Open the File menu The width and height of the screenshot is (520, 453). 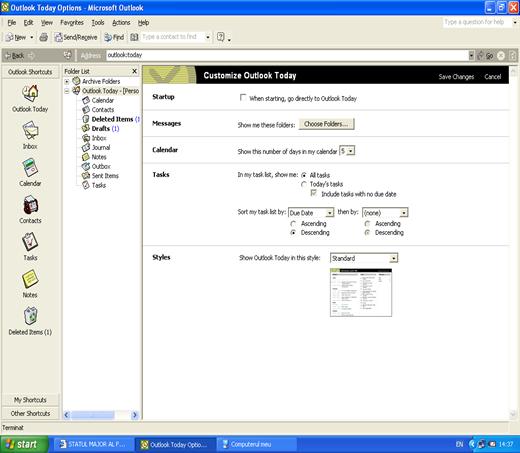point(12,23)
